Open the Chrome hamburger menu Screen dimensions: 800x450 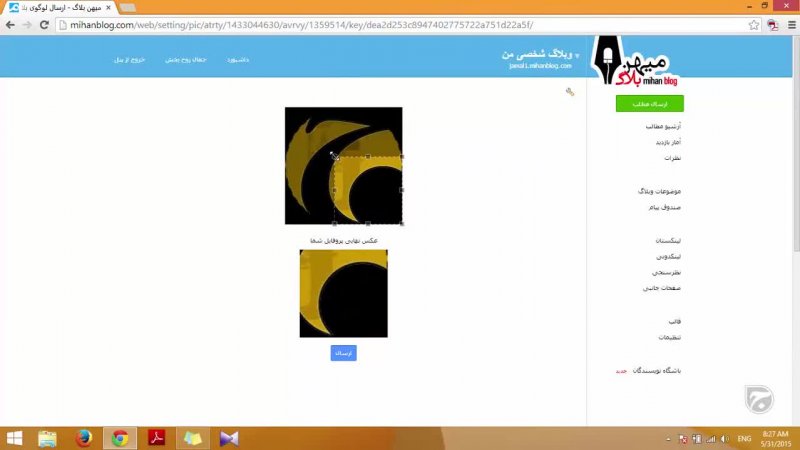pos(792,25)
